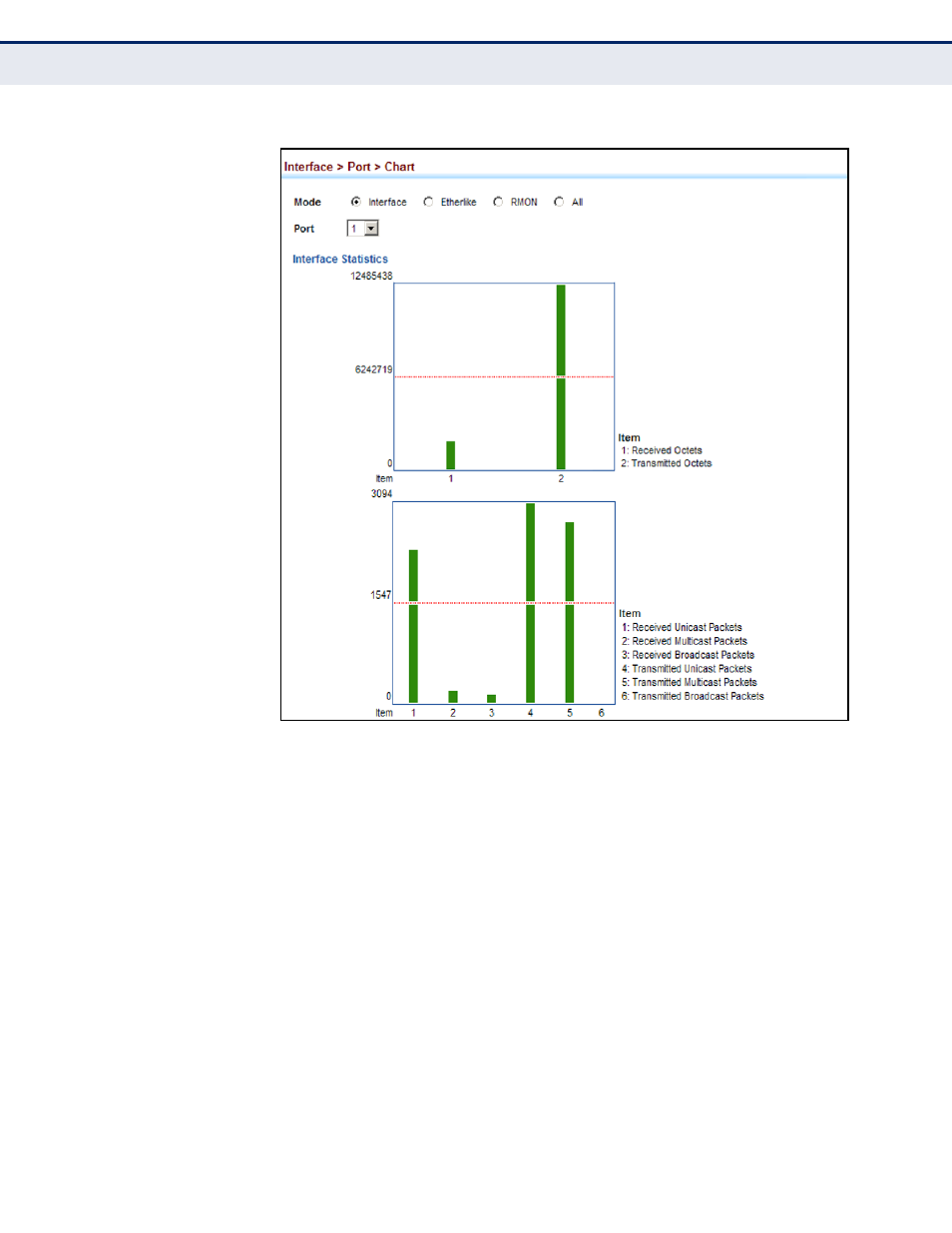Click the Received Broadcast Packets bar
This screenshot has height=1233, width=952.
pos(491,699)
